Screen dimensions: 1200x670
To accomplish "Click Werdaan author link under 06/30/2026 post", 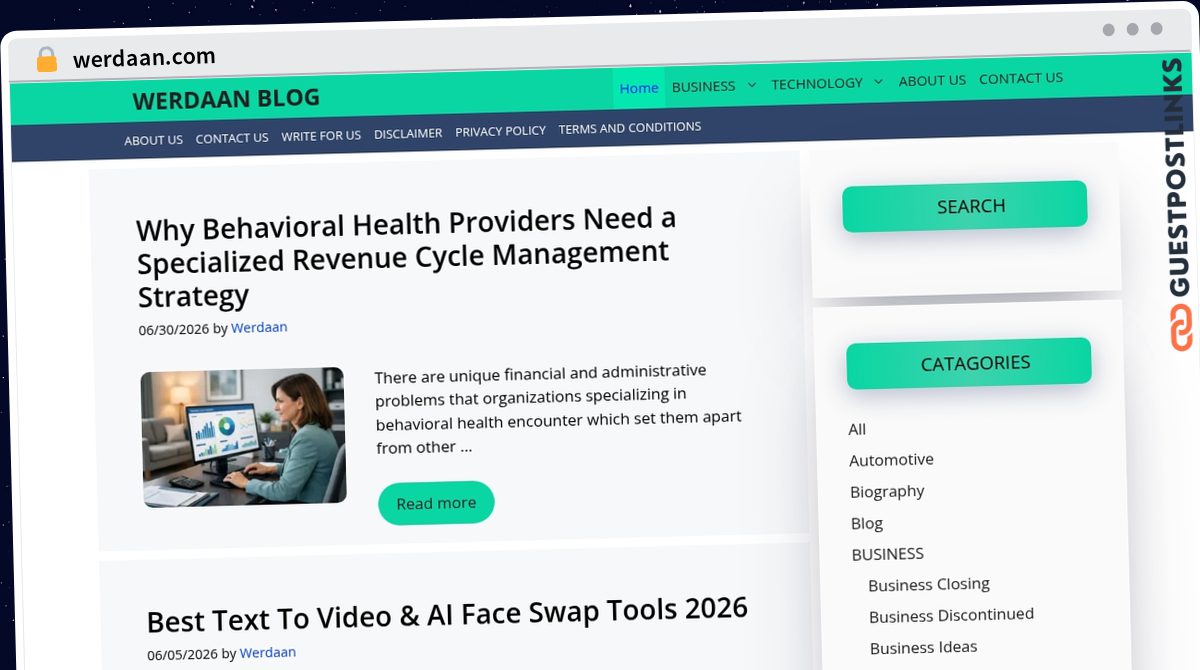I will click(259, 327).
